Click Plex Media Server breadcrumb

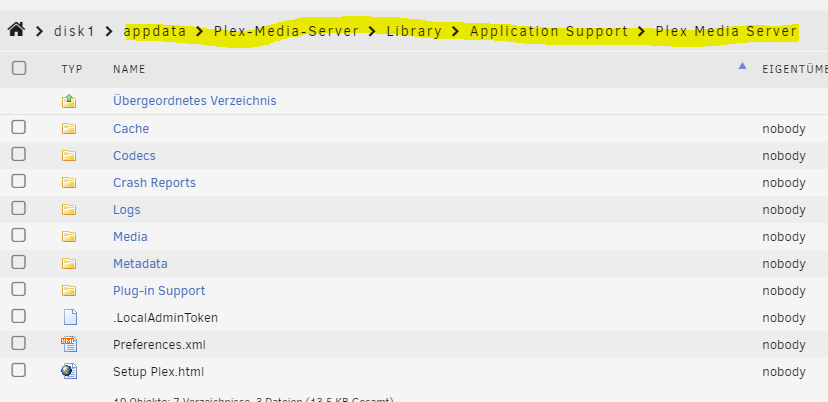(726, 31)
